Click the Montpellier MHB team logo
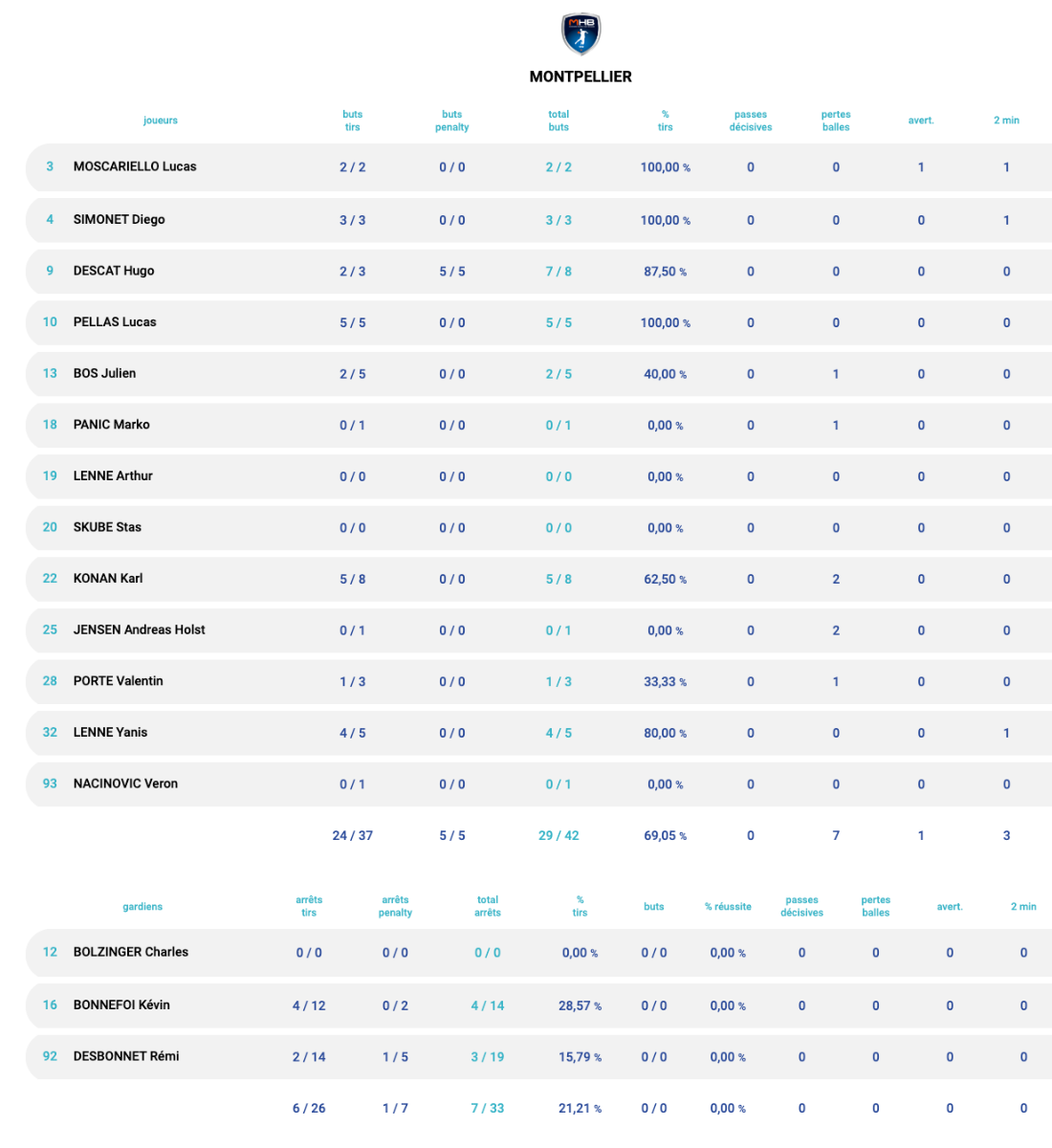Screen dimensions: 1052x1148 tap(580, 34)
